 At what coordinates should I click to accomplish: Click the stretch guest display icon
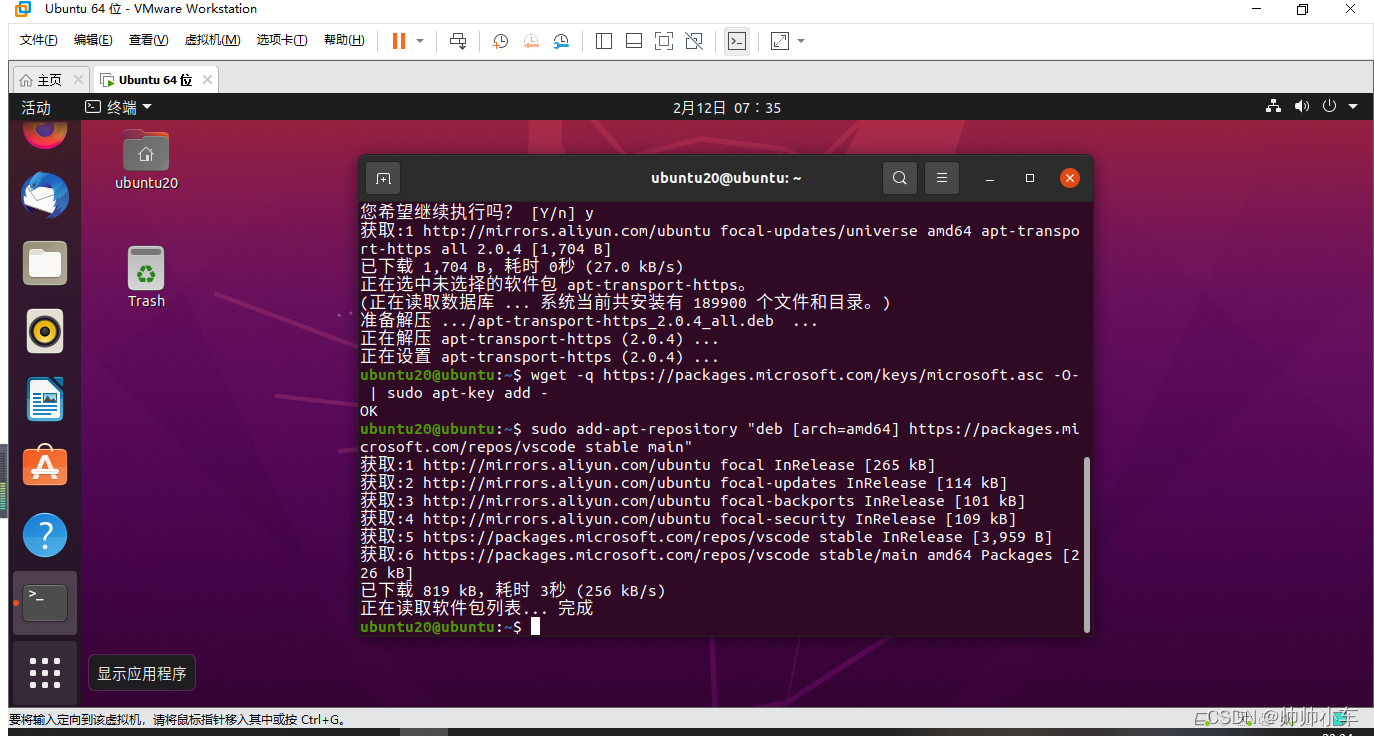780,41
